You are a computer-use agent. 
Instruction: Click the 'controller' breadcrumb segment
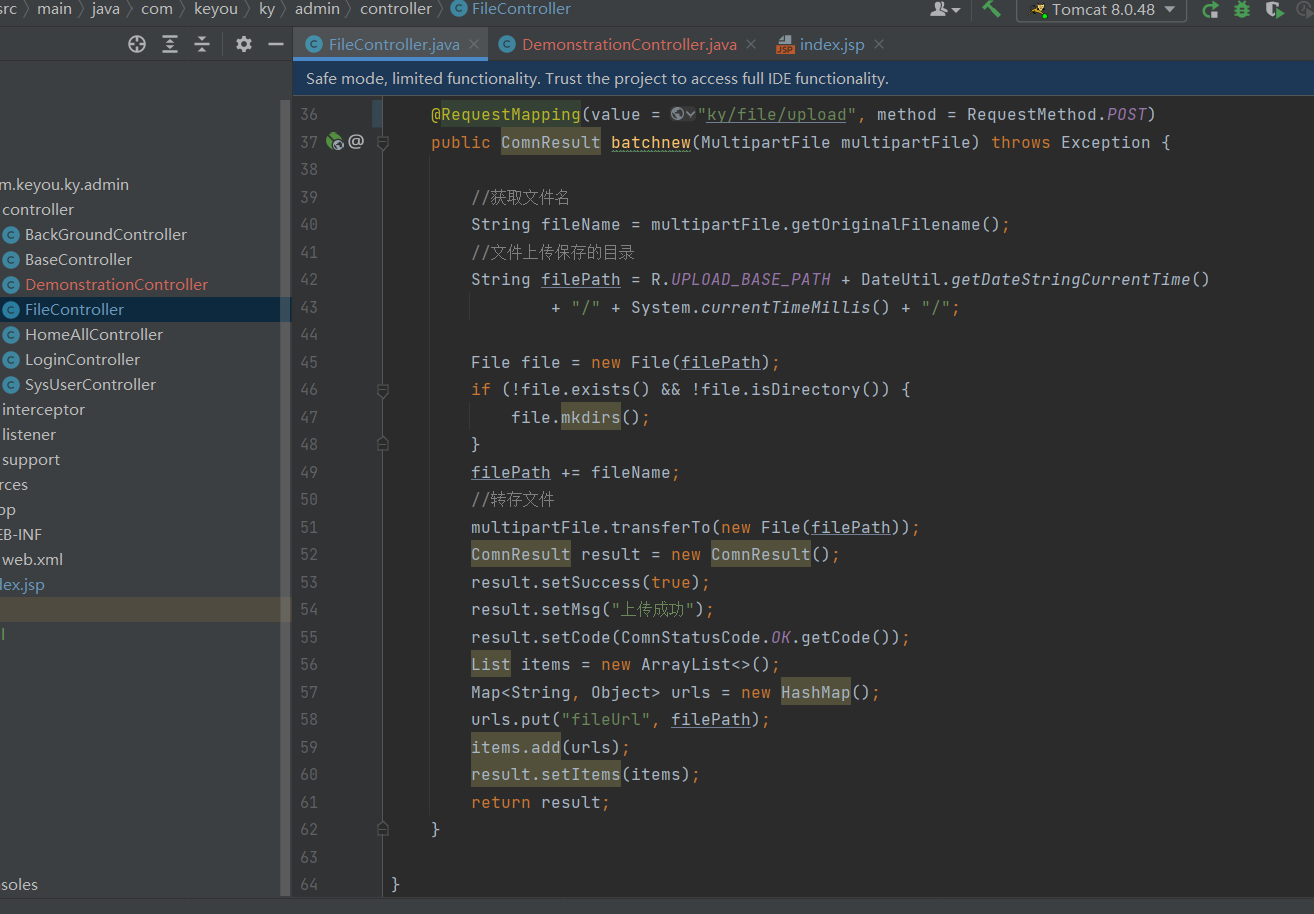(396, 9)
